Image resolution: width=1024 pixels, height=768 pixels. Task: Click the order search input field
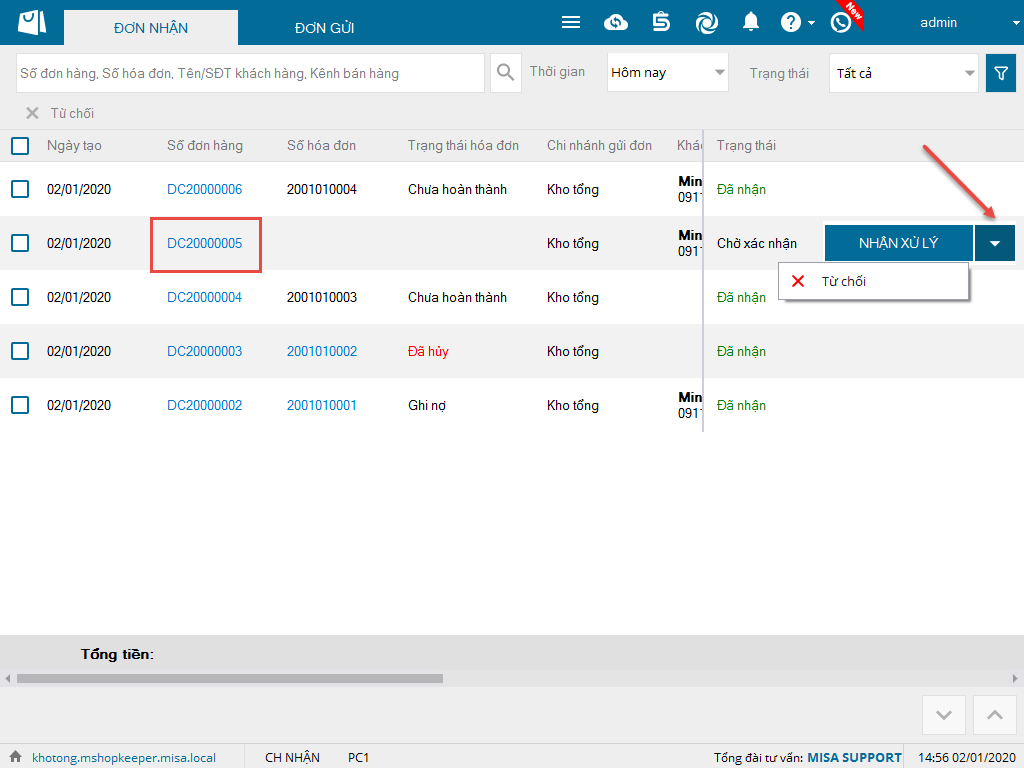click(250, 73)
